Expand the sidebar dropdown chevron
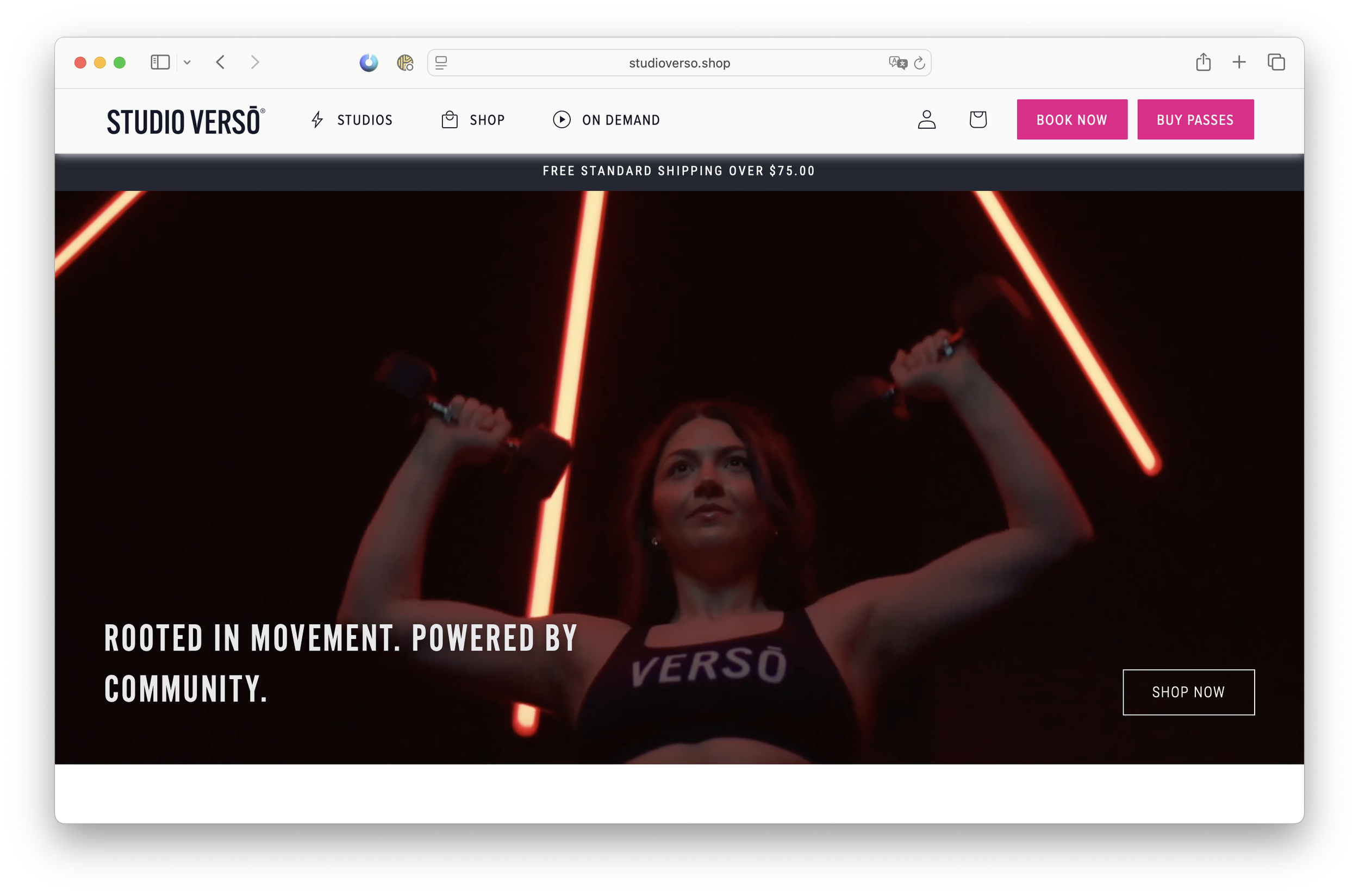Viewport: 1359px width, 896px height. 187,62
